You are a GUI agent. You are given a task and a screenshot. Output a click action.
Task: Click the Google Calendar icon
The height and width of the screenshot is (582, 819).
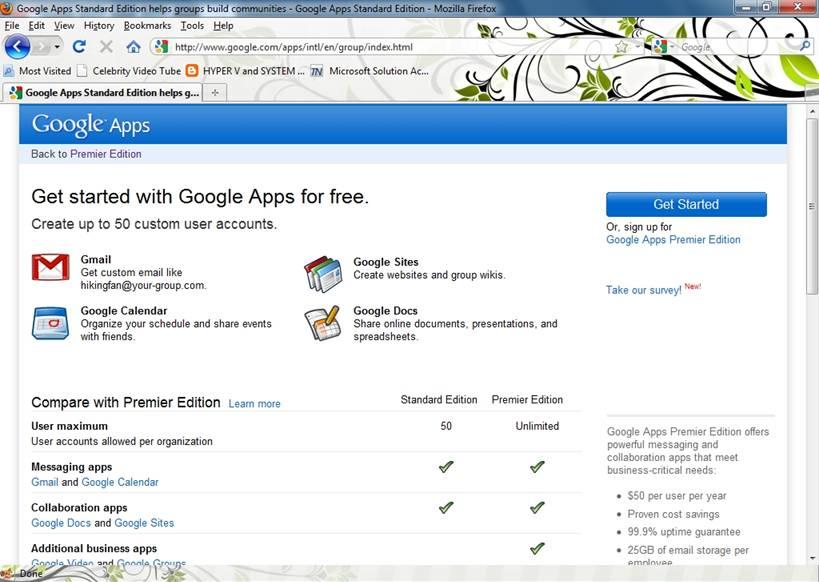[x=50, y=323]
